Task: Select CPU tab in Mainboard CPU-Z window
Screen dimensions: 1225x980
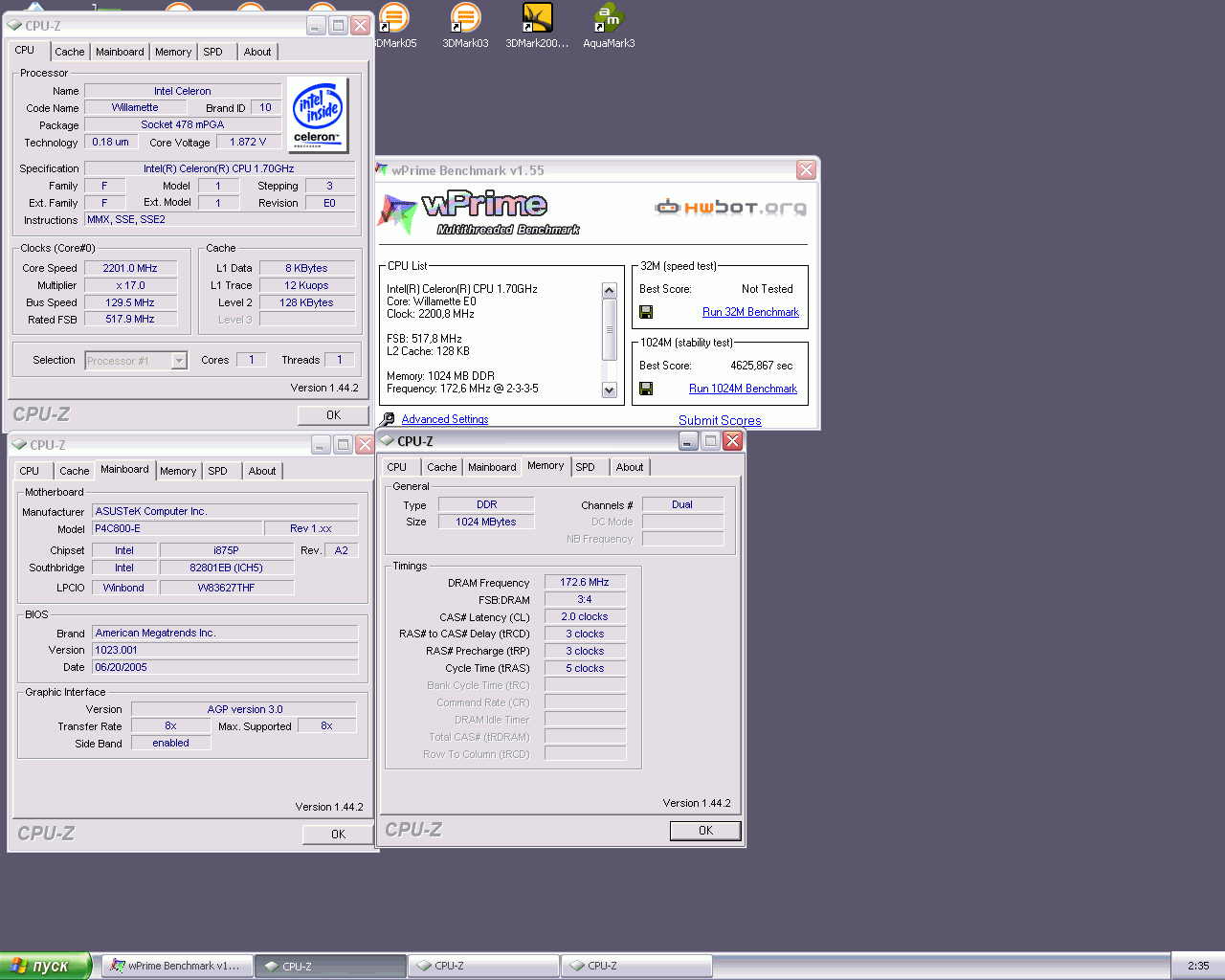Action: pos(30,471)
